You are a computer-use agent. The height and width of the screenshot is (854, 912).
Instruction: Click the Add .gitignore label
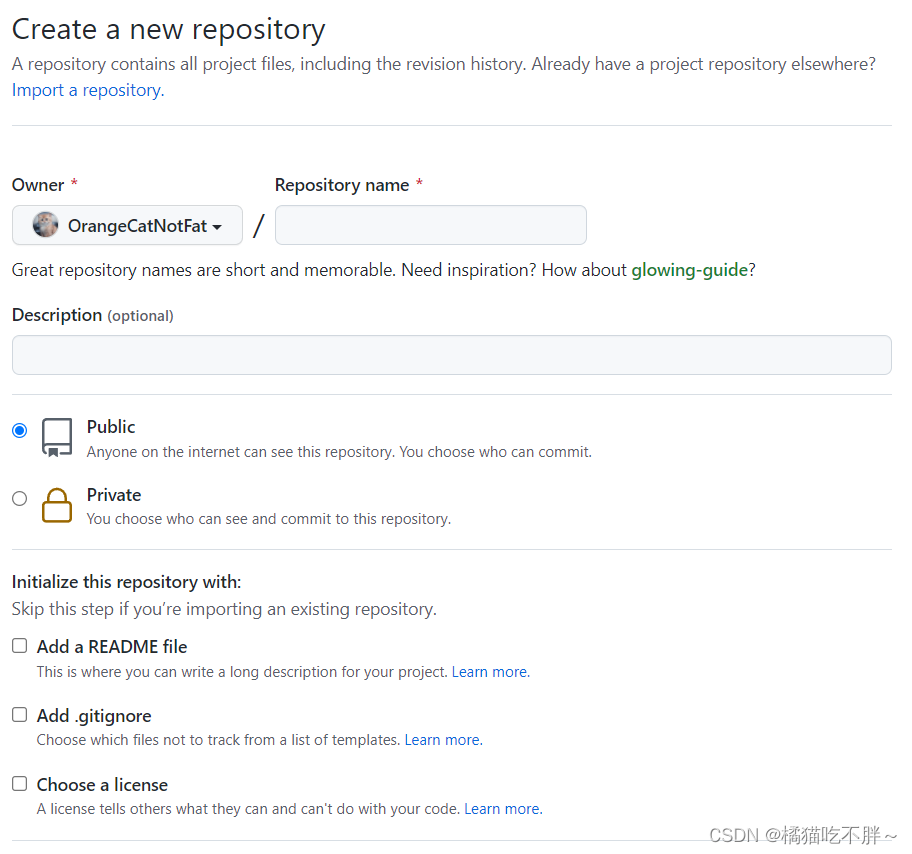tap(94, 716)
